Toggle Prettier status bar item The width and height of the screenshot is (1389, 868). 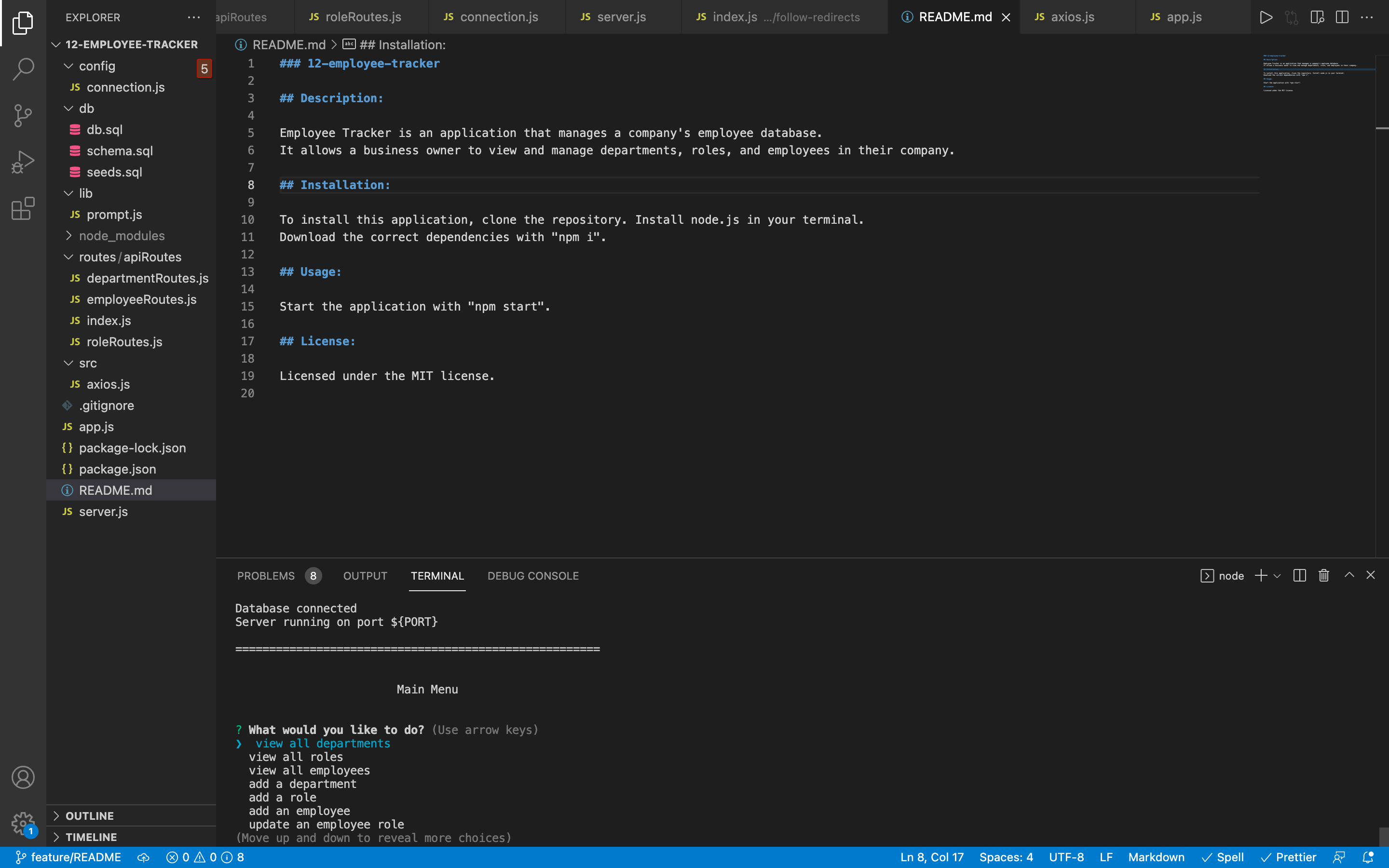click(1288, 857)
